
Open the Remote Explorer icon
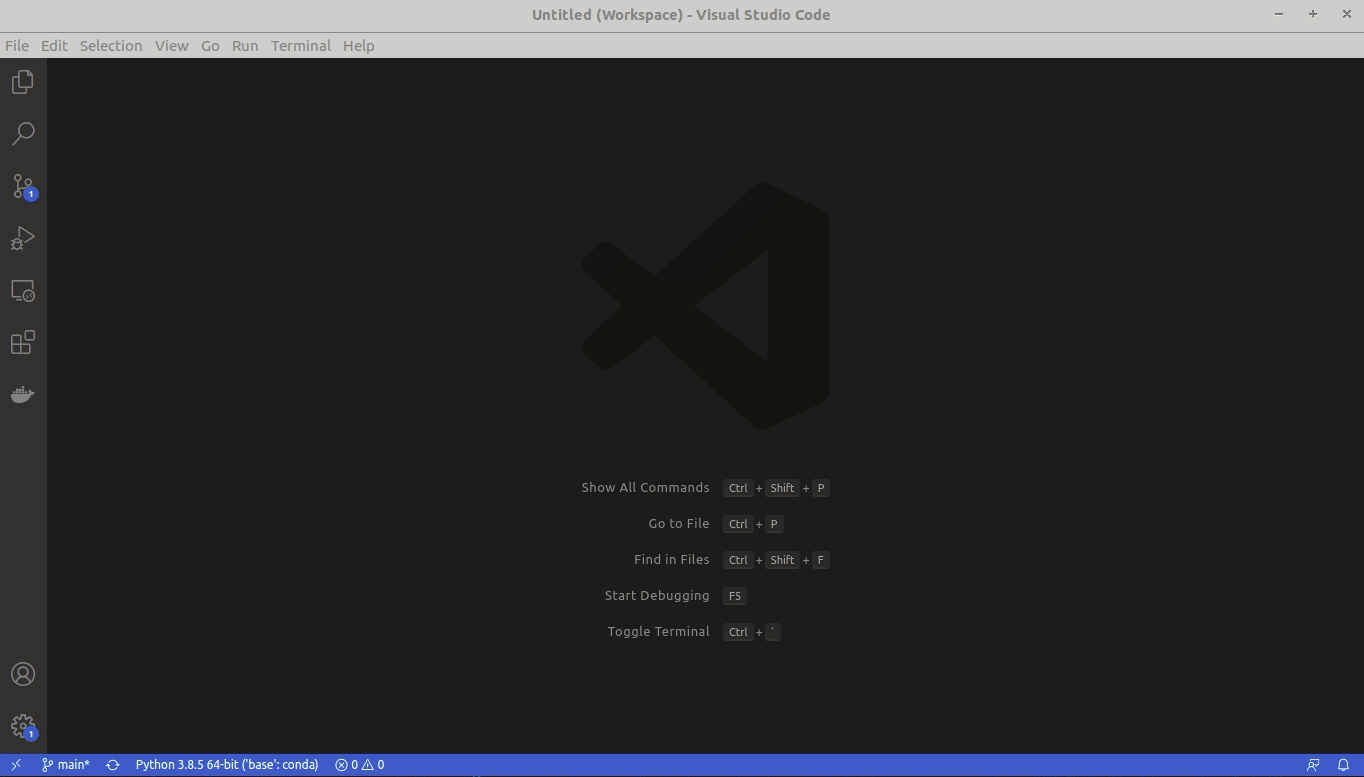tap(23, 291)
